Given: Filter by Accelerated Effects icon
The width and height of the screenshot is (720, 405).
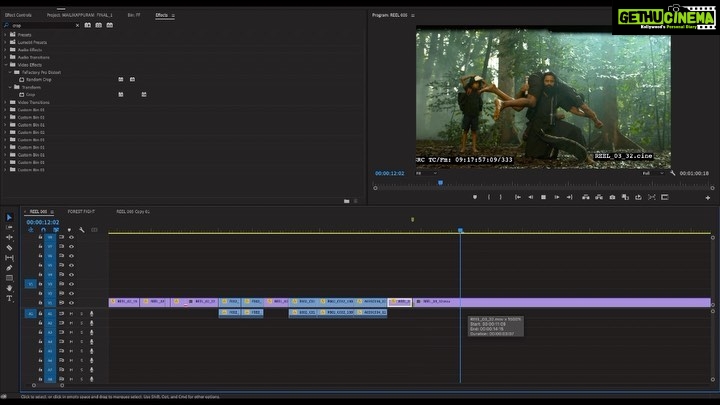Looking at the screenshot, I should coord(88,25).
